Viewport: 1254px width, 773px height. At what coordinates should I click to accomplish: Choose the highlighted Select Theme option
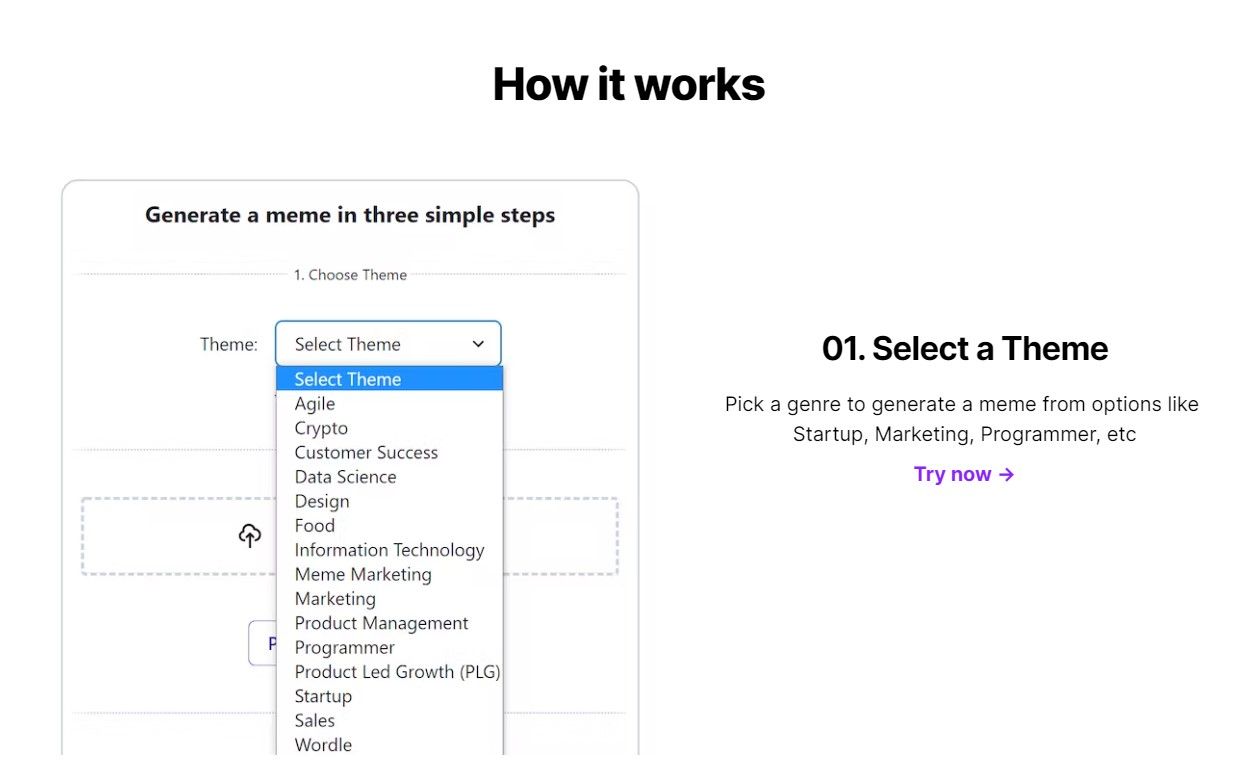click(x=390, y=379)
